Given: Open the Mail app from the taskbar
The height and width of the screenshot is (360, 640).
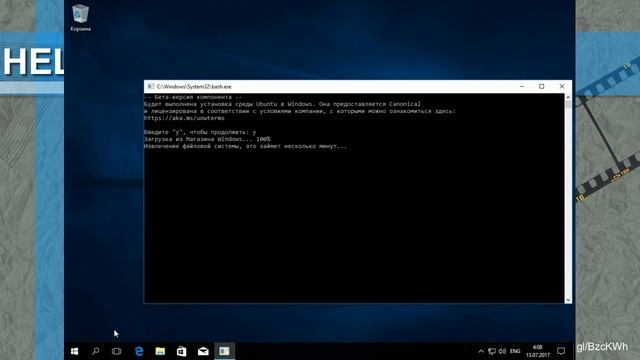Looking at the screenshot, I should pyautogui.click(x=203, y=351).
